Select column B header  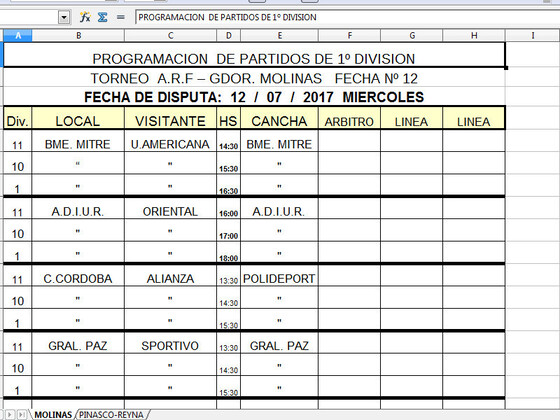tap(78, 35)
